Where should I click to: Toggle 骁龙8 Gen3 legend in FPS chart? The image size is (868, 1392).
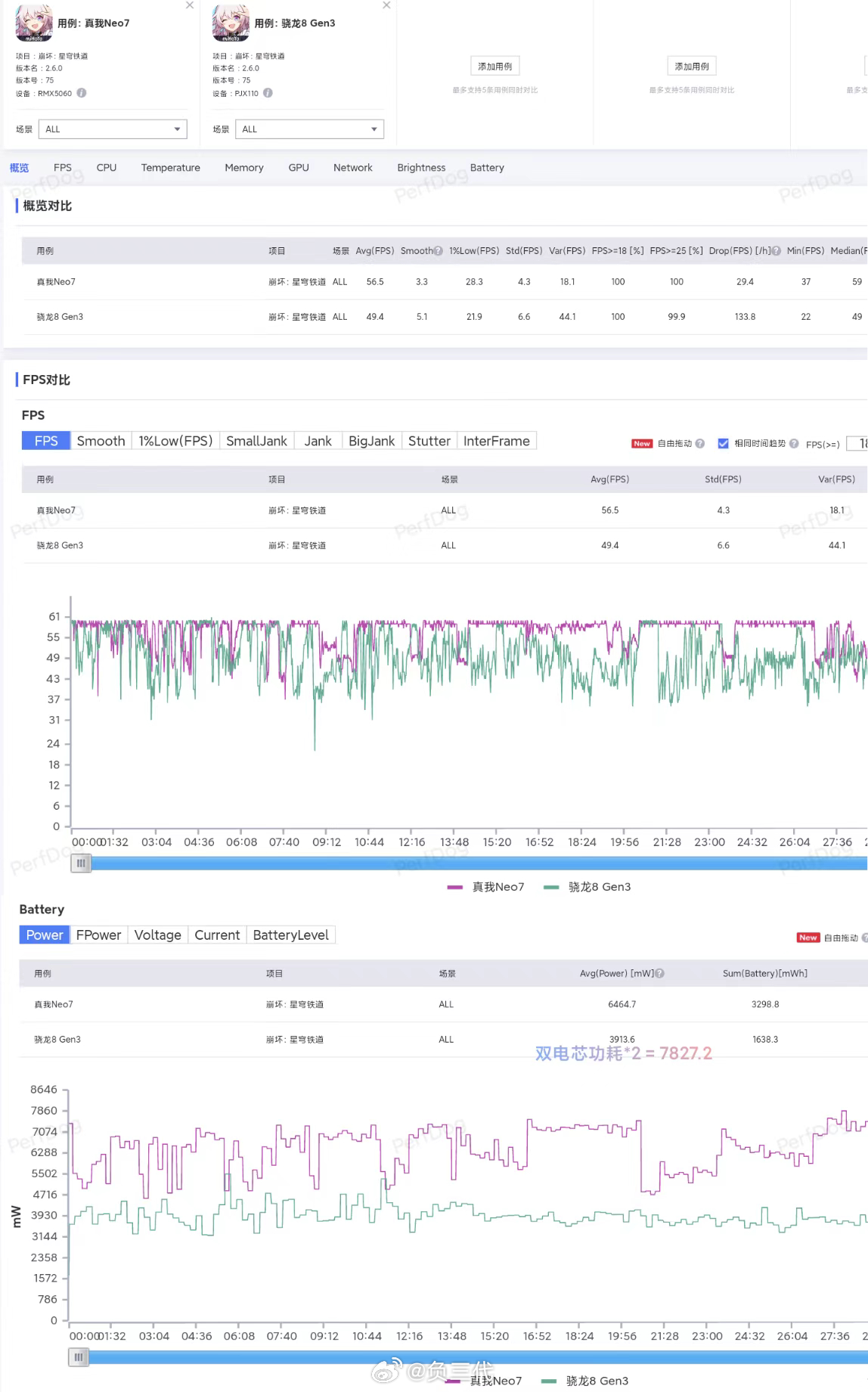click(x=587, y=887)
